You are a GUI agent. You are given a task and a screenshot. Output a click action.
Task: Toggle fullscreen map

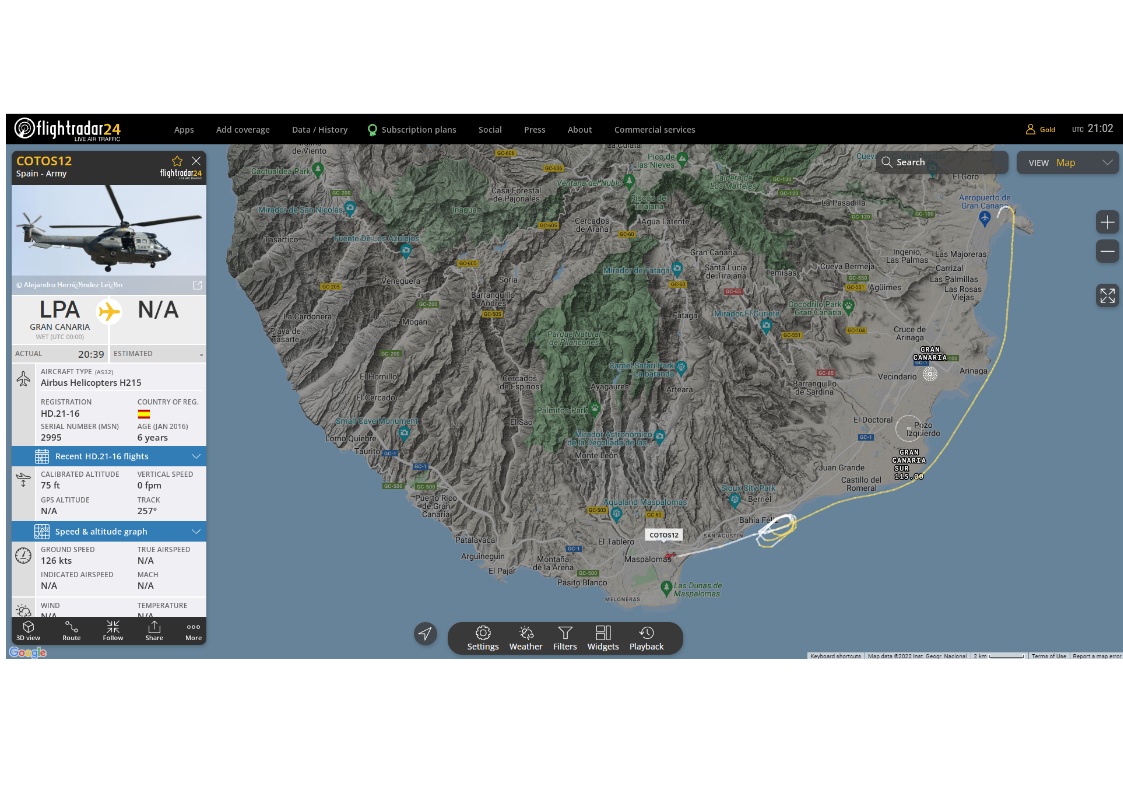(1107, 296)
